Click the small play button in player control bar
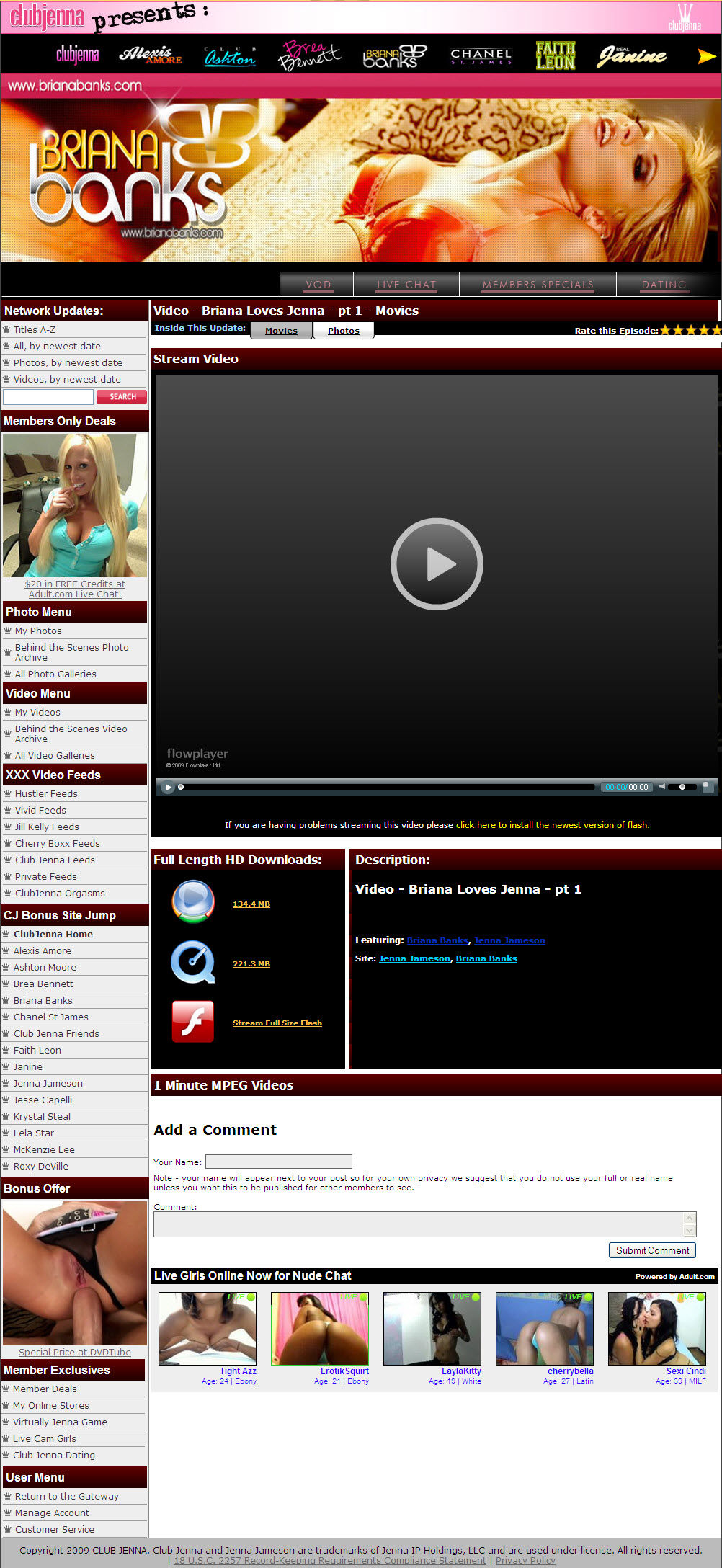The image size is (722, 1568). point(167,787)
